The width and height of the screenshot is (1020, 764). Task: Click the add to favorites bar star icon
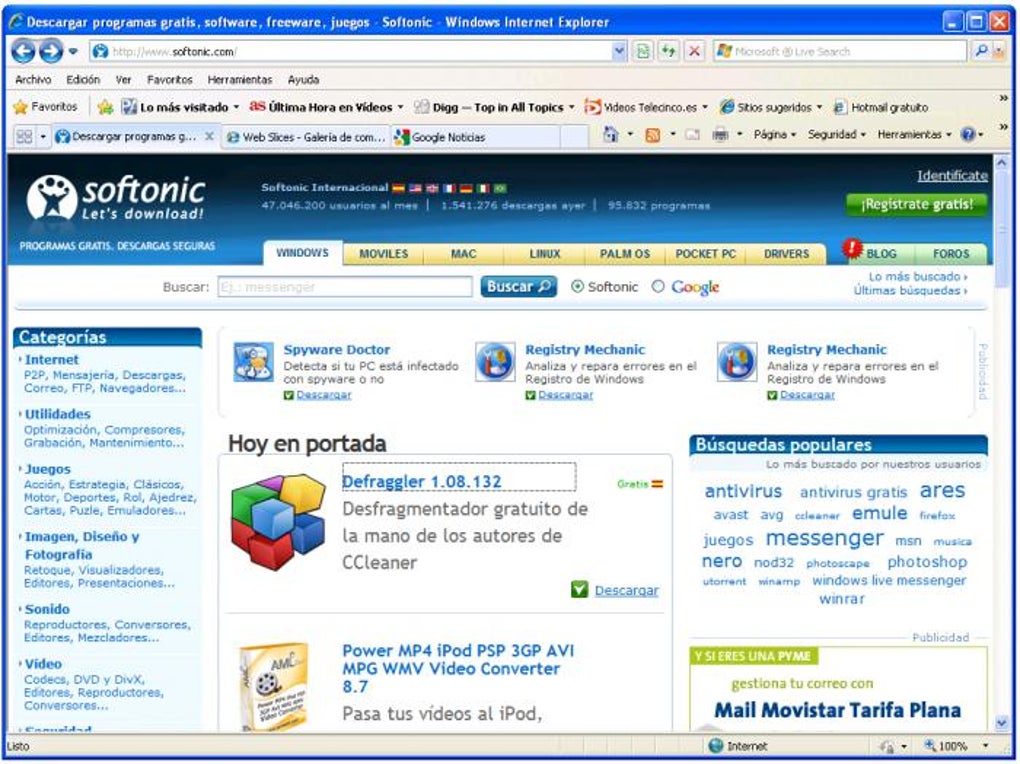click(105, 107)
